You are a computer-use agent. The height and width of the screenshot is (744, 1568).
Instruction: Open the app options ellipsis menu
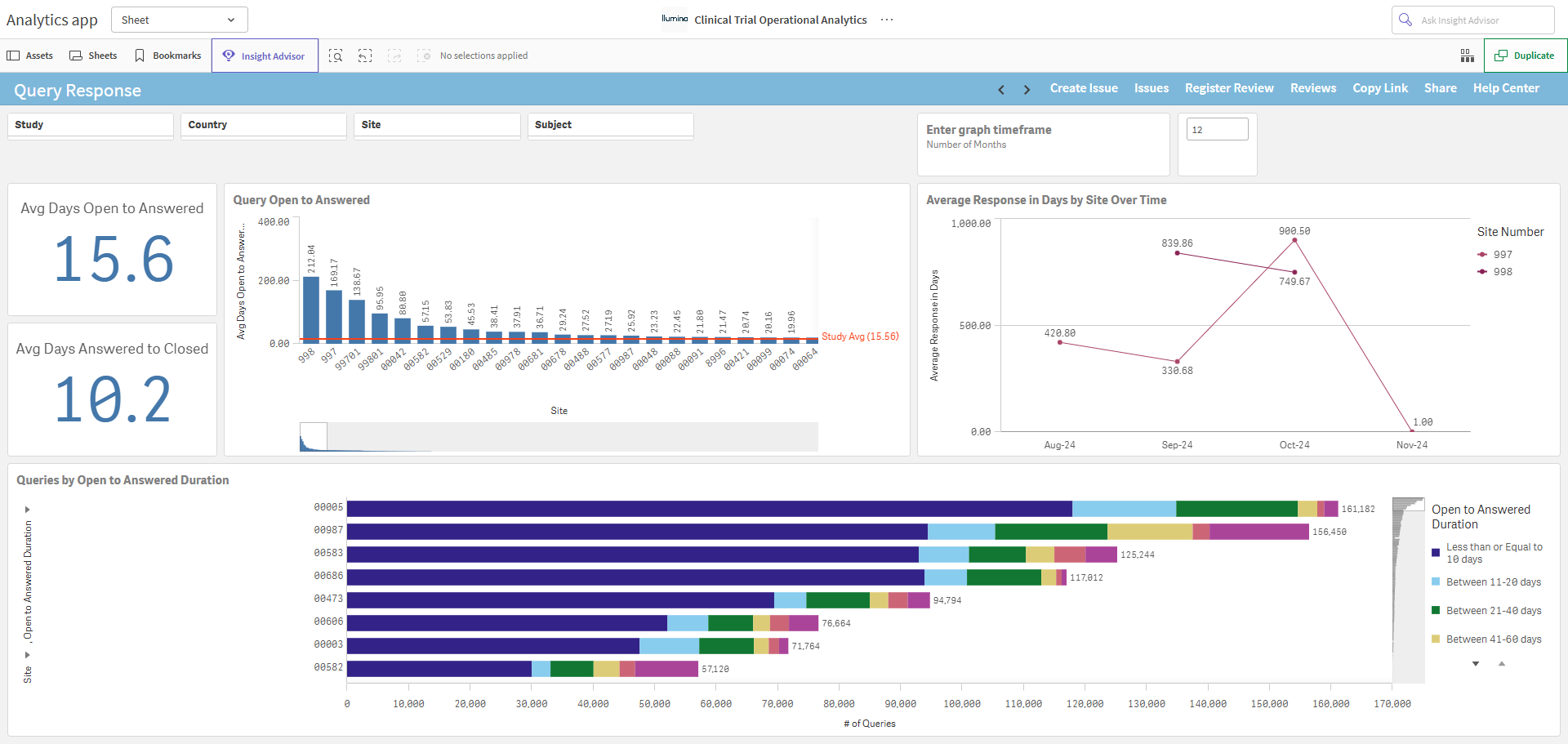[x=887, y=20]
